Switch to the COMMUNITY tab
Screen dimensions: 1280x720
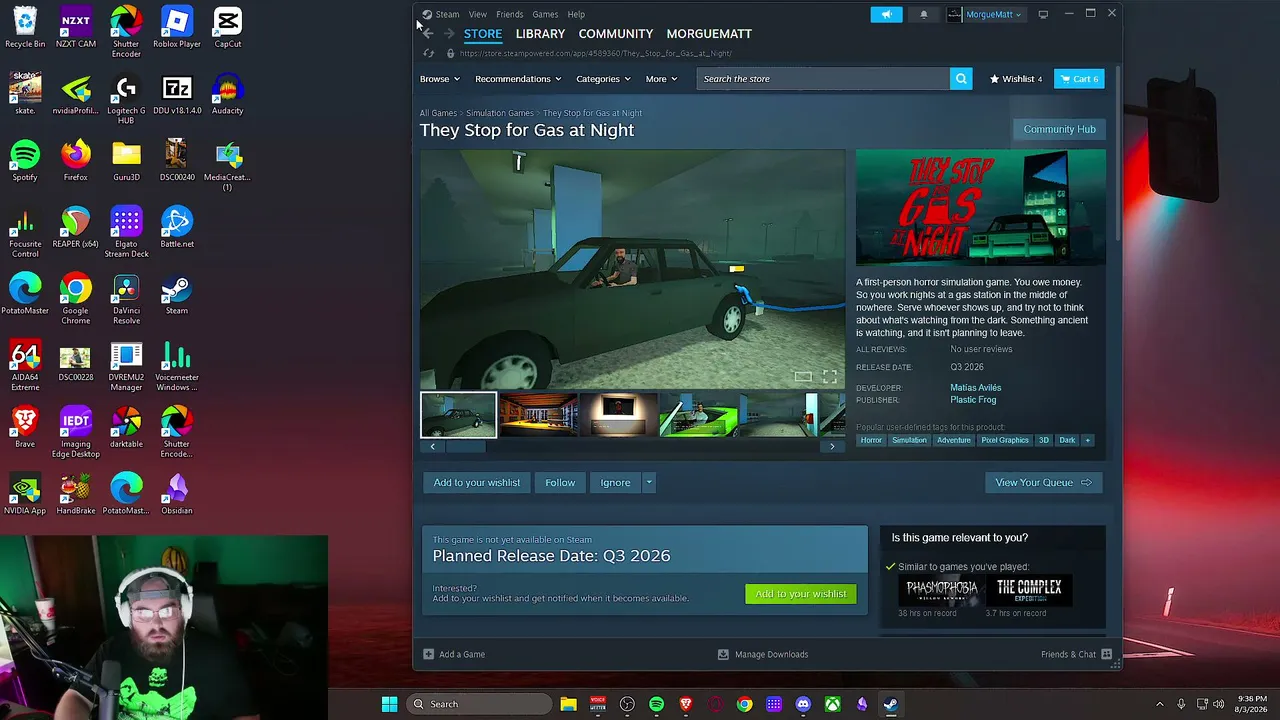click(616, 34)
